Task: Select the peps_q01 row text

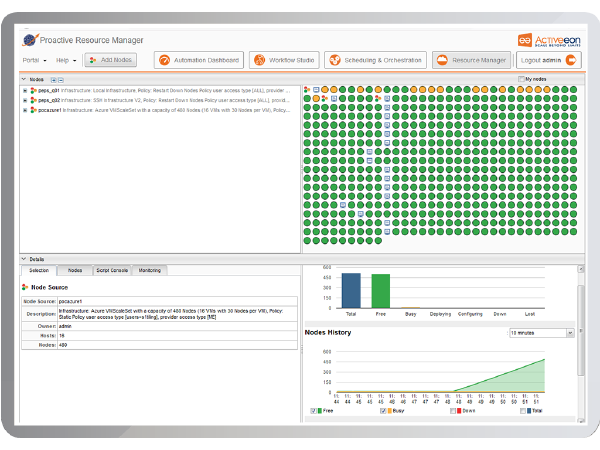Action: [164, 91]
